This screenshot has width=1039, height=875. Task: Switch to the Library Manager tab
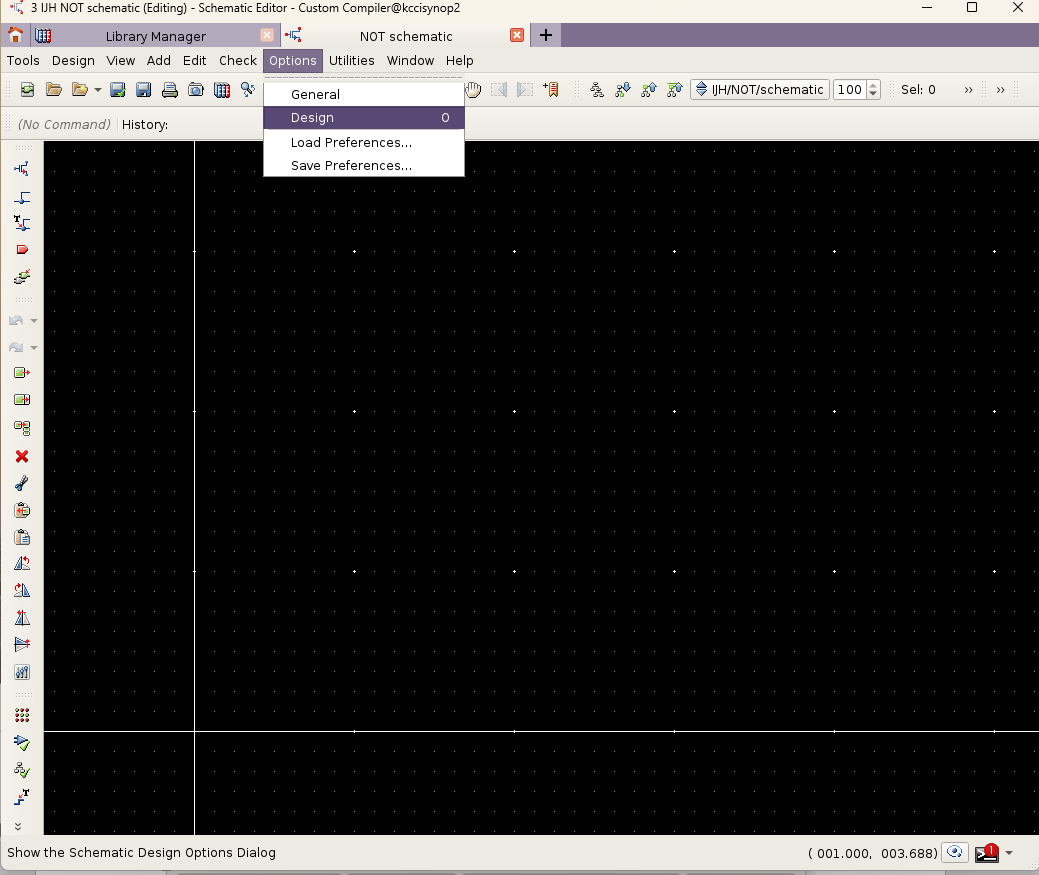[155, 36]
